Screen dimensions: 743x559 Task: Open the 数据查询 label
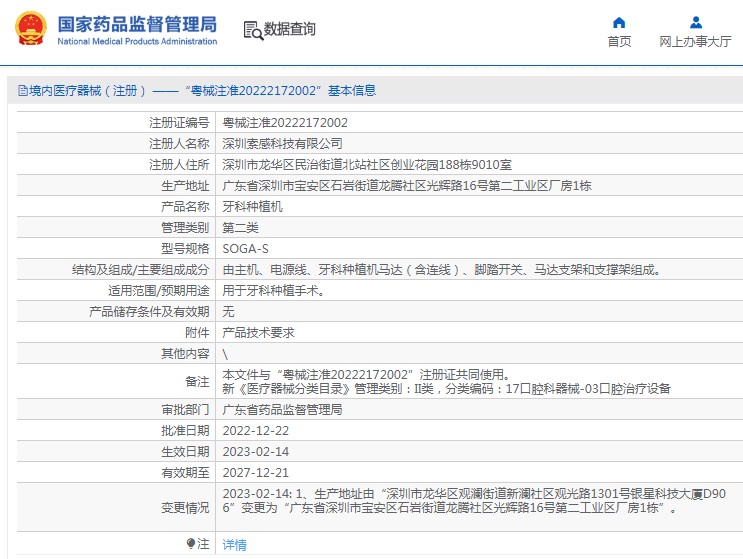290,29
